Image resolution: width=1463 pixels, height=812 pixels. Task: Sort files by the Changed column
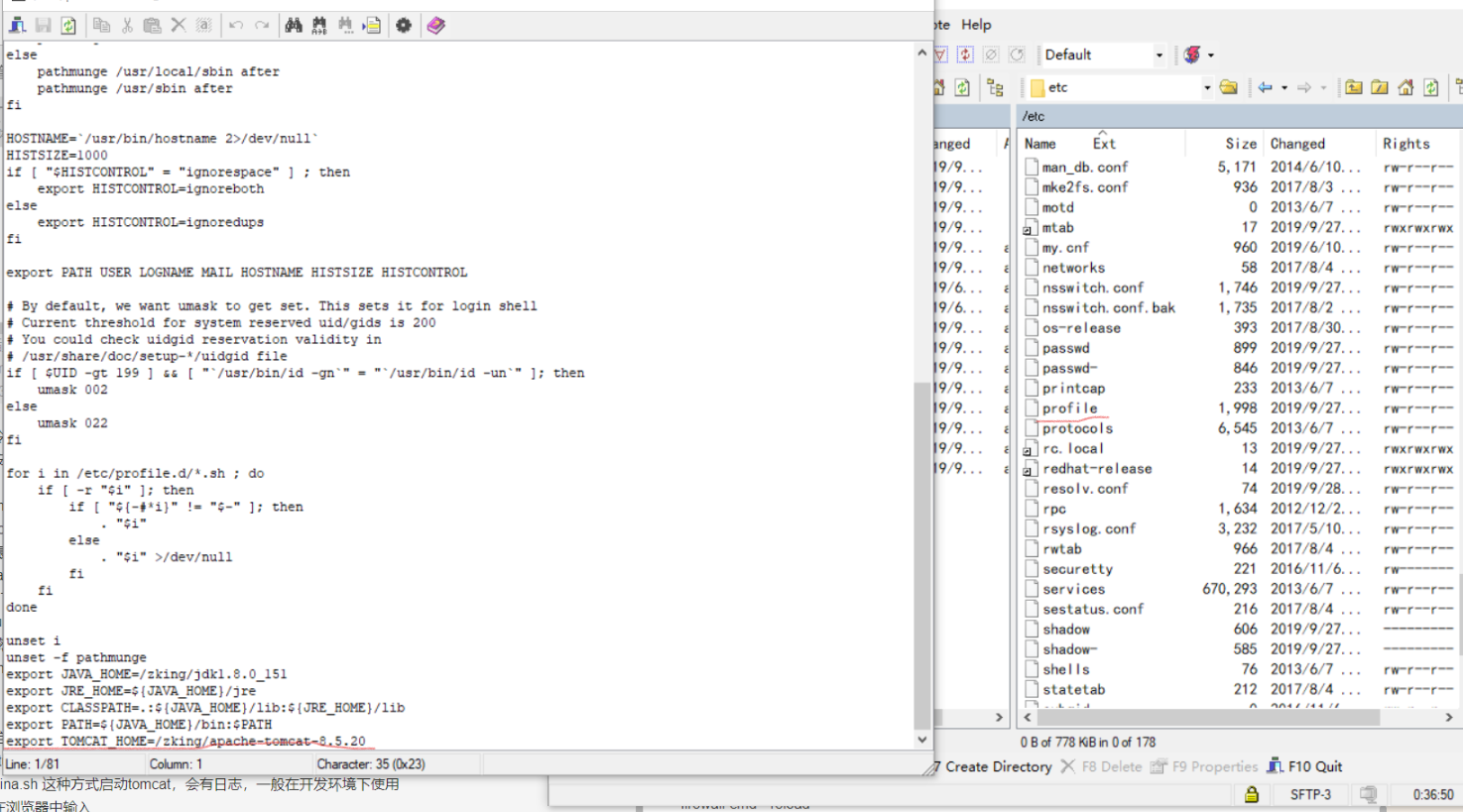(1297, 144)
